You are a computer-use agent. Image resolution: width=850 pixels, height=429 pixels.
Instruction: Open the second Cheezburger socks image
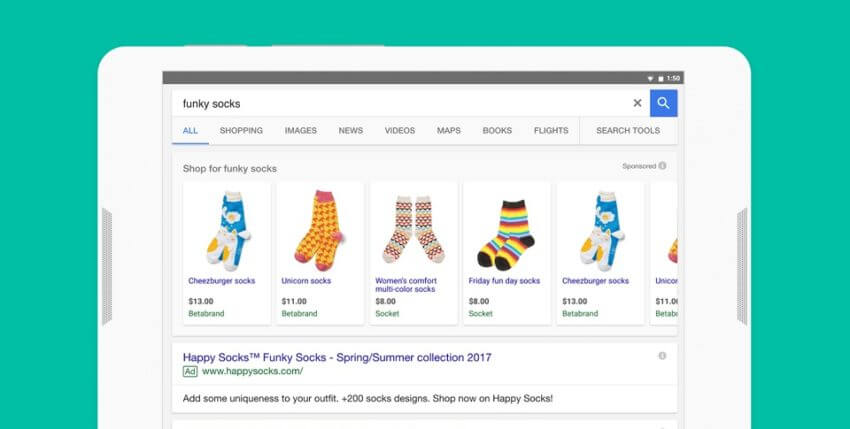[x=601, y=230]
